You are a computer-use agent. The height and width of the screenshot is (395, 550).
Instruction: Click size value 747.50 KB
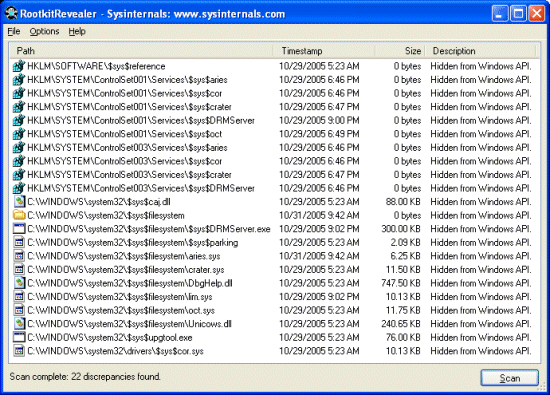401,283
